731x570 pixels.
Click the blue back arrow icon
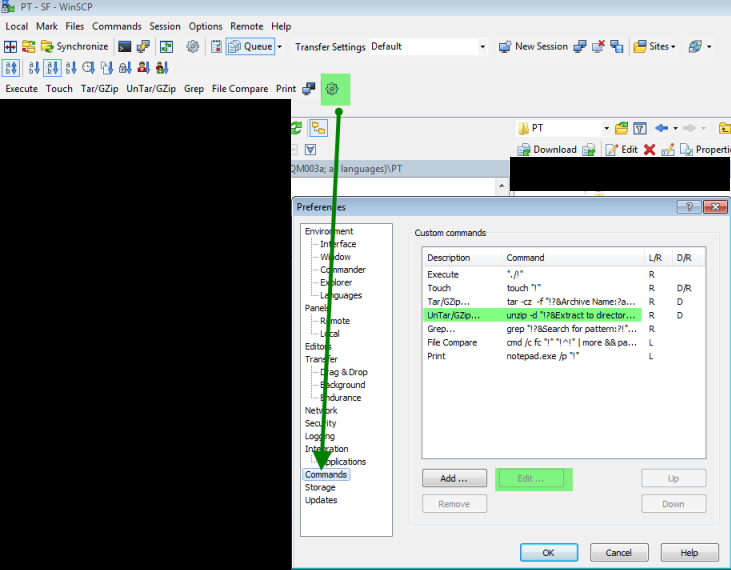661,128
